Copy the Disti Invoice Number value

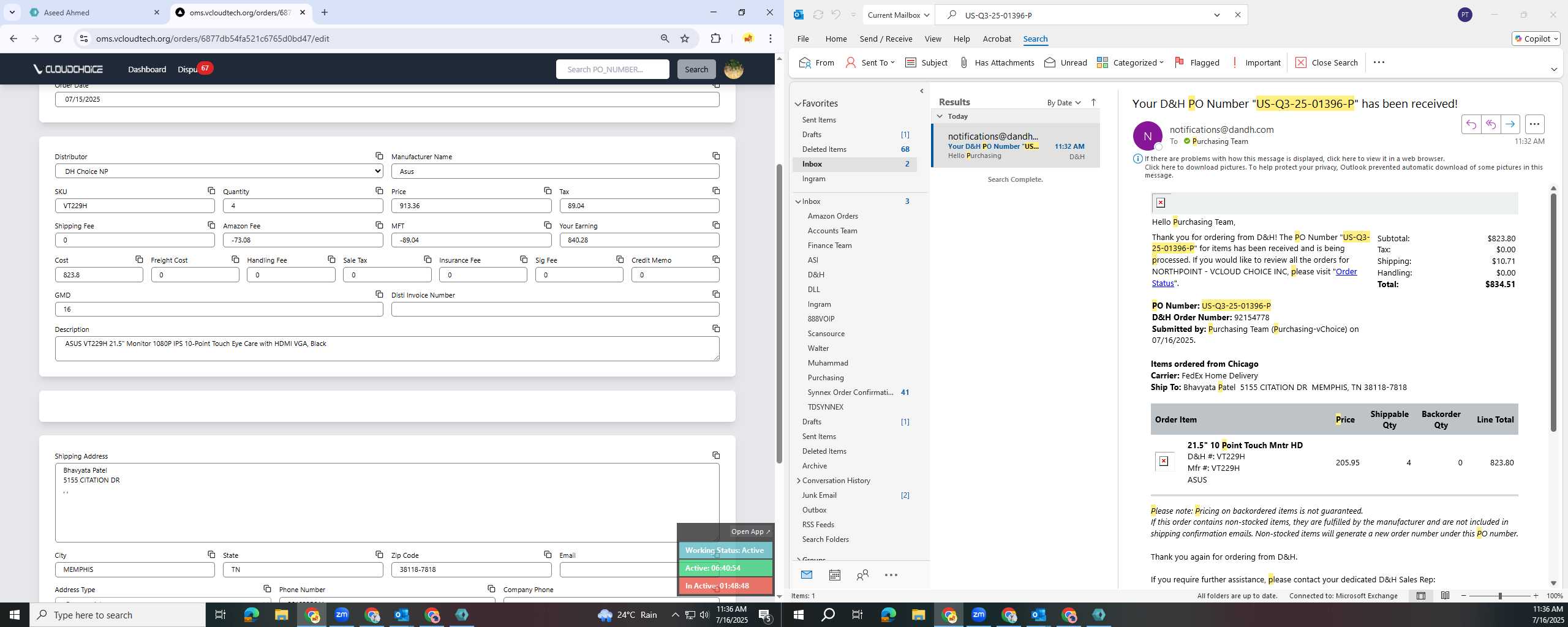[x=716, y=295]
